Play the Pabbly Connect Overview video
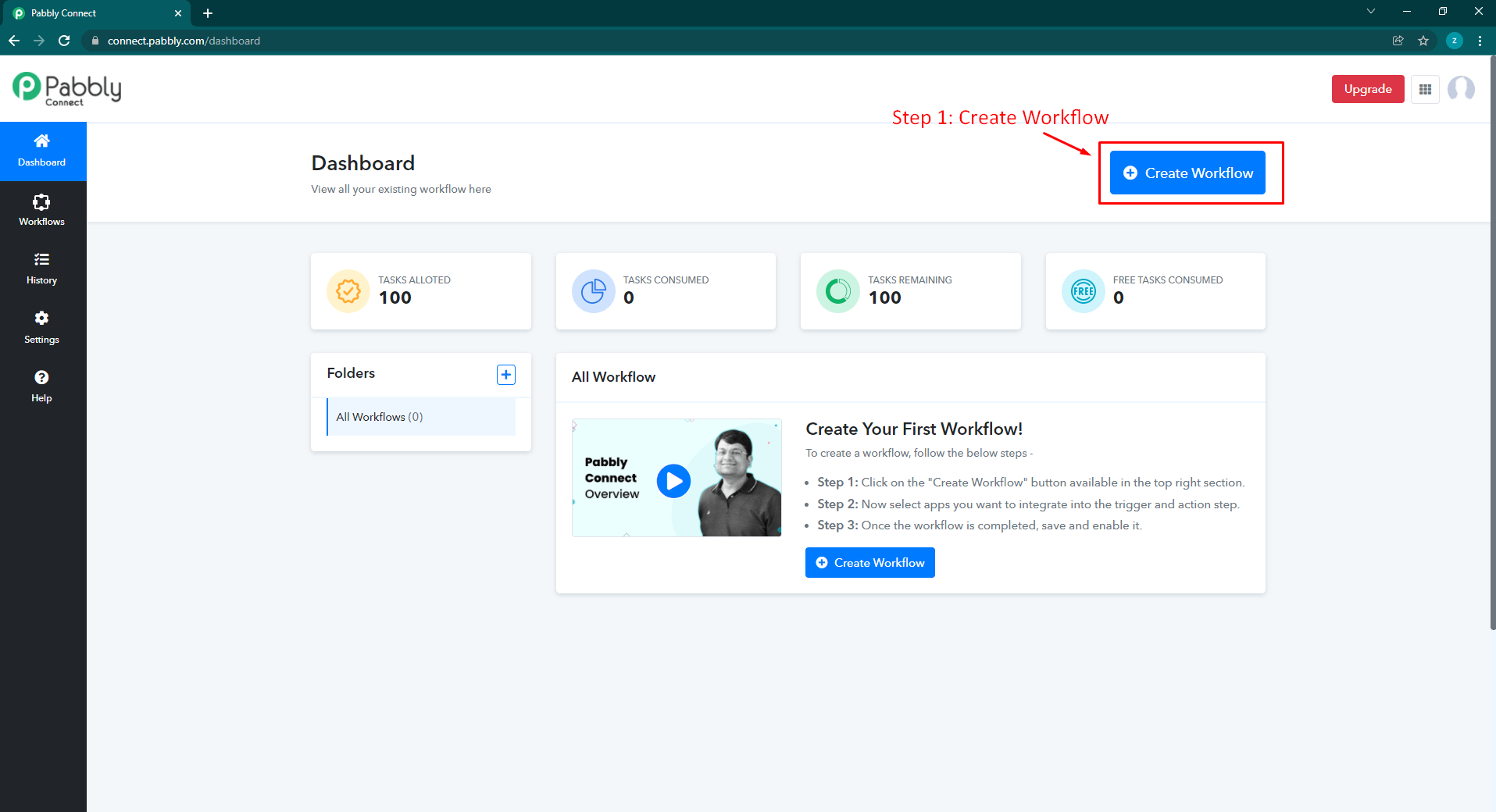 tap(673, 481)
